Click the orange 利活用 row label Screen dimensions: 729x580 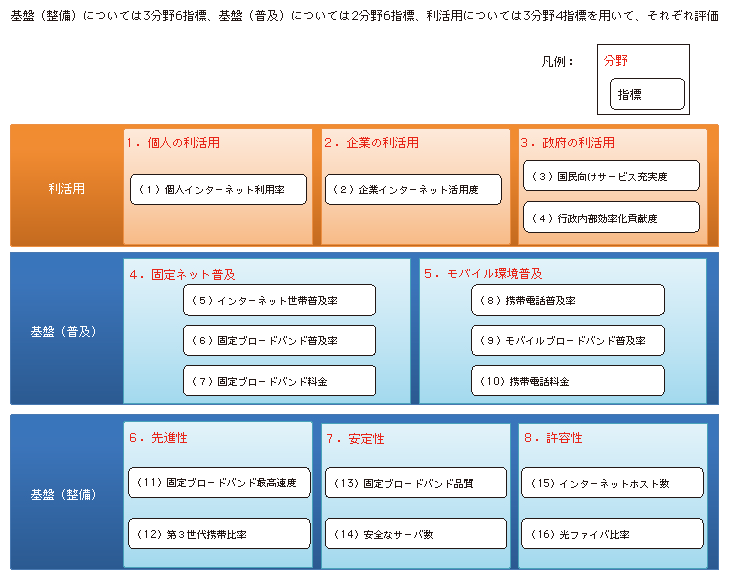click(66, 188)
